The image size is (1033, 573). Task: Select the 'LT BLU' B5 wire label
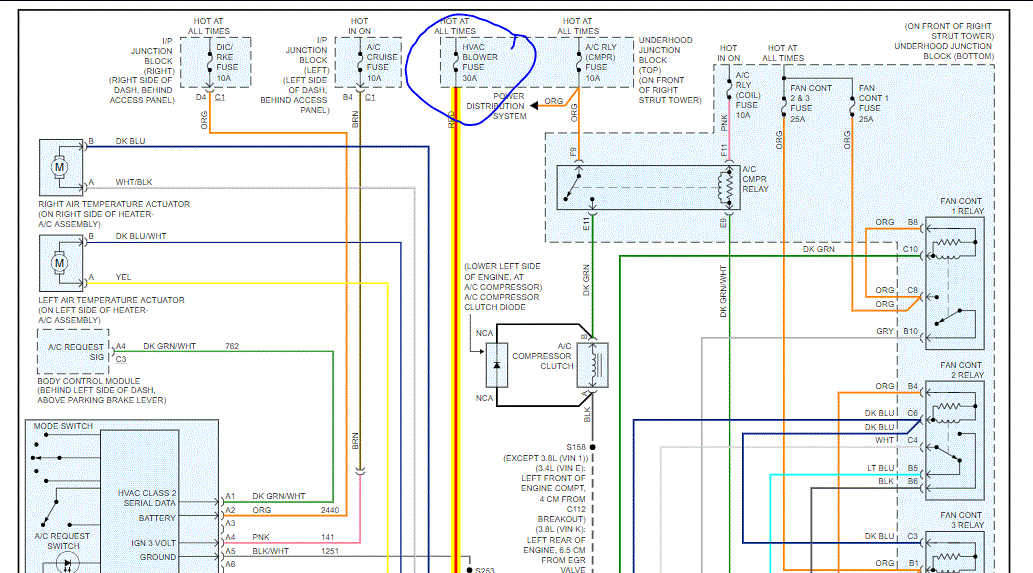[x=880, y=468]
